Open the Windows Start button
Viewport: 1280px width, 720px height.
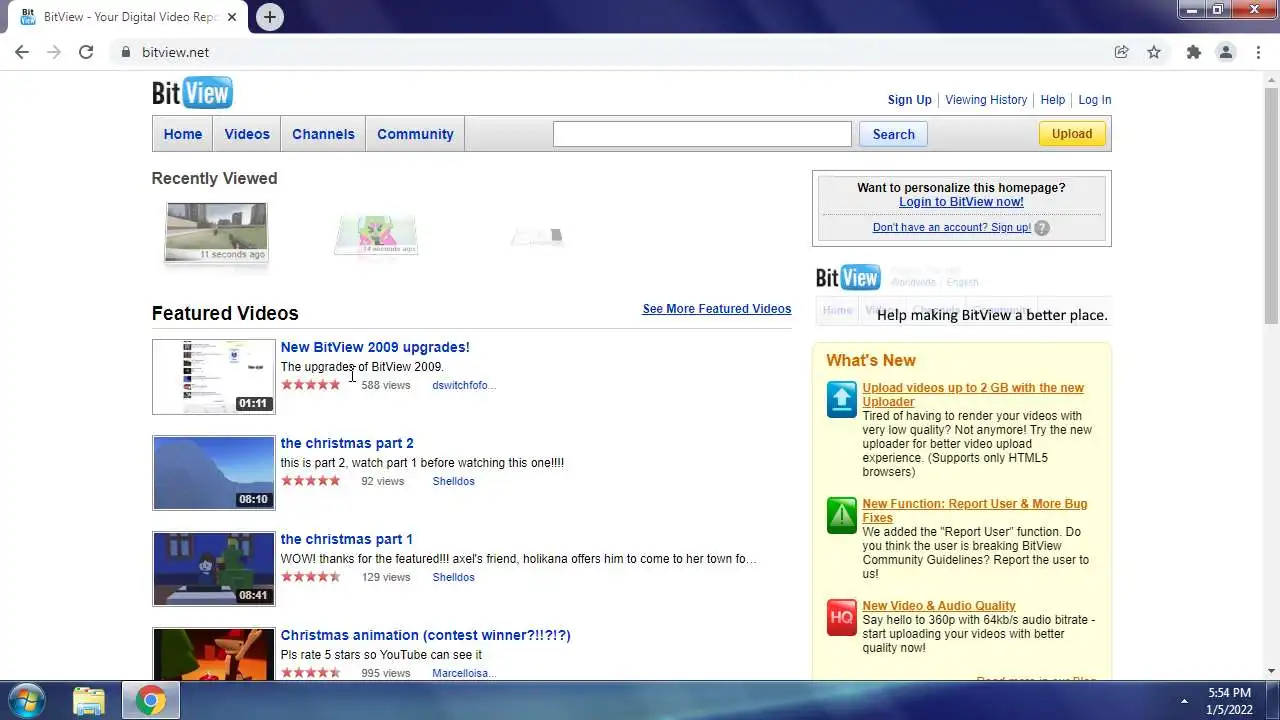point(25,700)
